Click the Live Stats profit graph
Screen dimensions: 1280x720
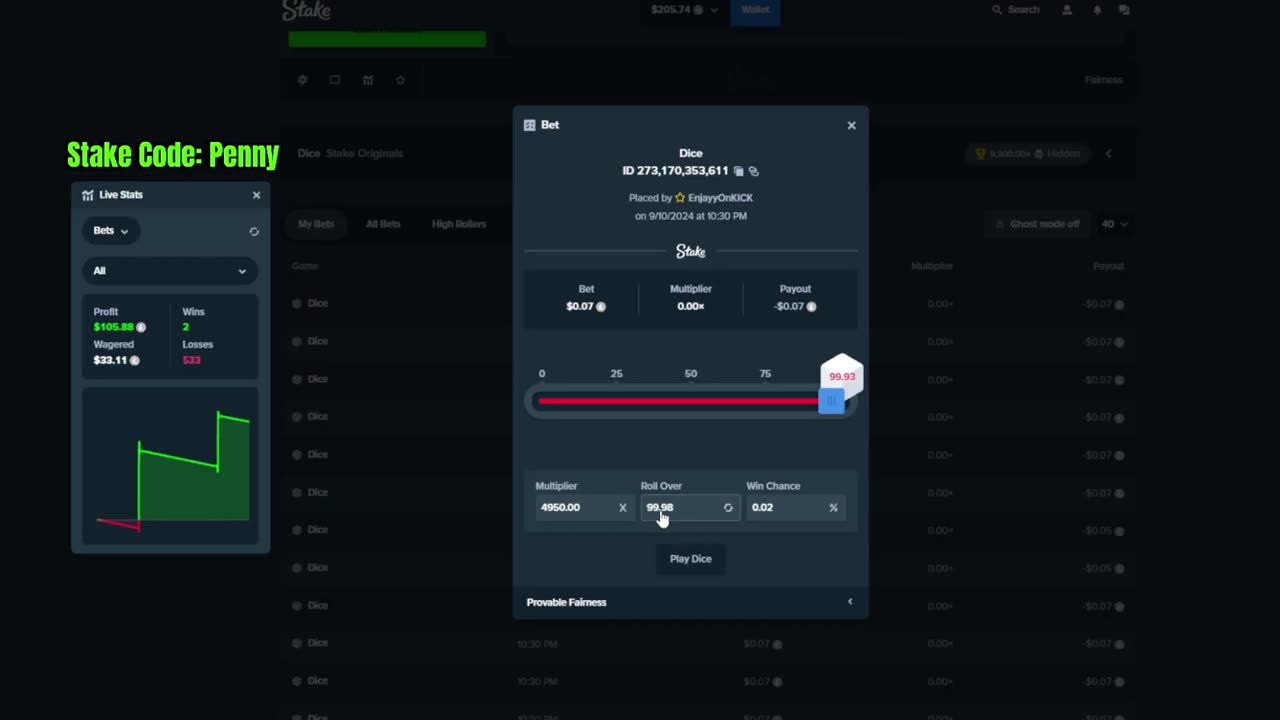point(170,467)
